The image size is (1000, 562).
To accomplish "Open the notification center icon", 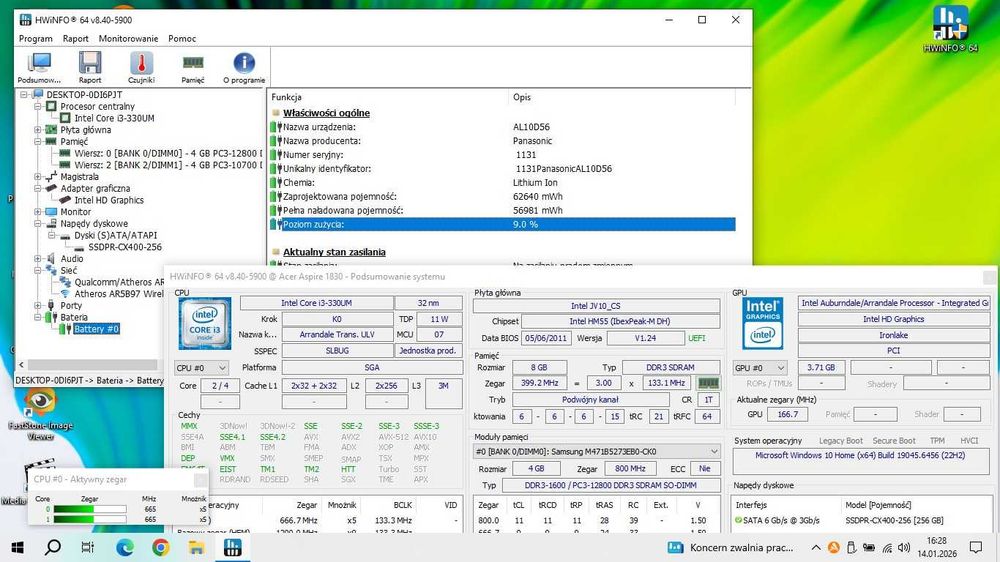I will click(976, 547).
